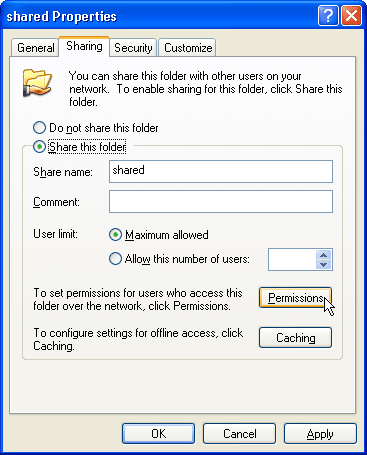This screenshot has width=367, height=455.
Task: Open Caching settings
Action: (x=295, y=338)
